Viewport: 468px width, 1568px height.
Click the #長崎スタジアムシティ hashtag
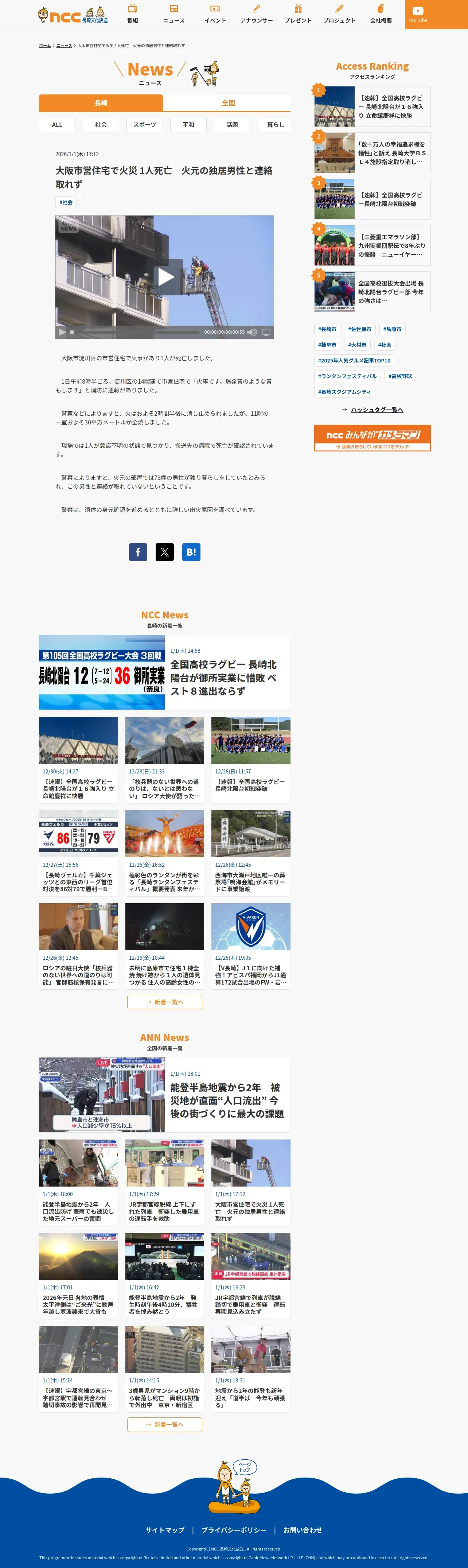[344, 392]
